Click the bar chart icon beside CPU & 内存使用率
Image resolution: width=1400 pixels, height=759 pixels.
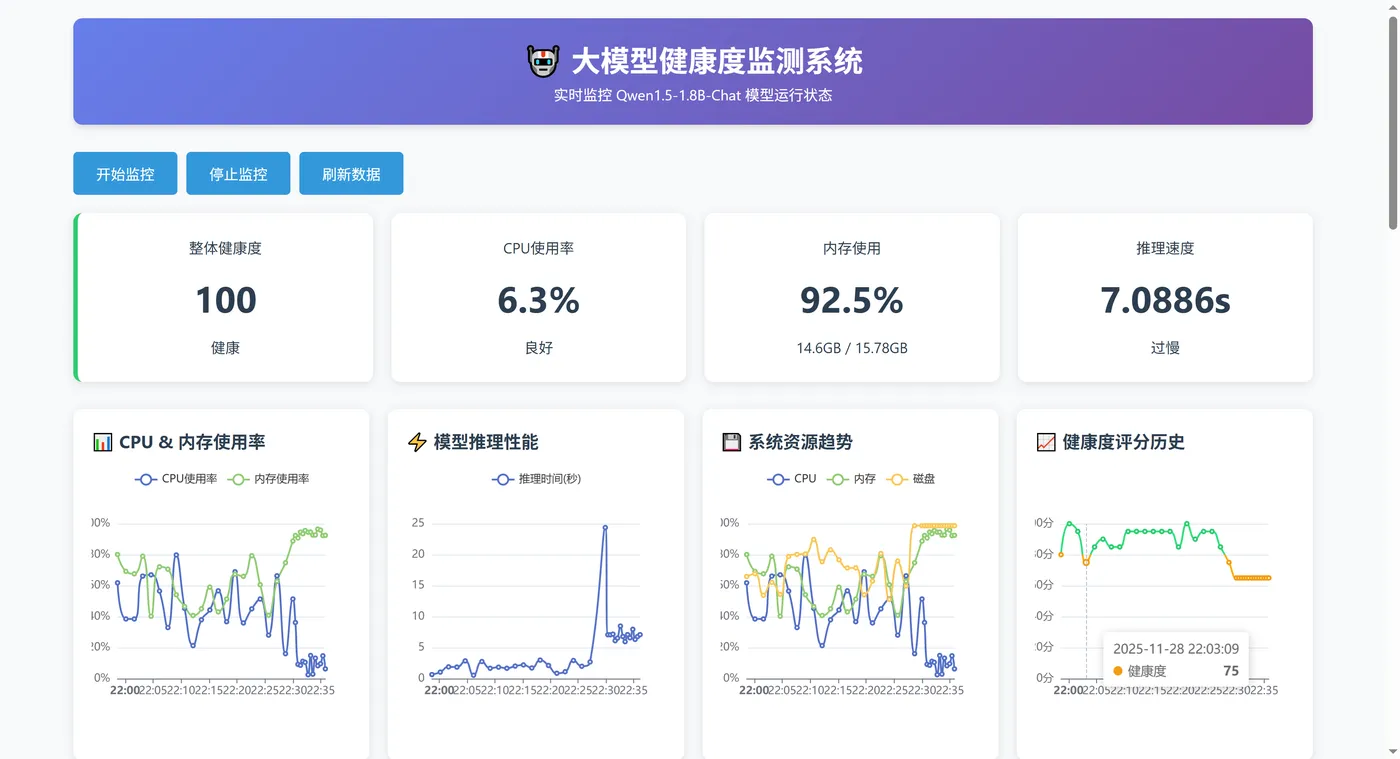(x=102, y=442)
